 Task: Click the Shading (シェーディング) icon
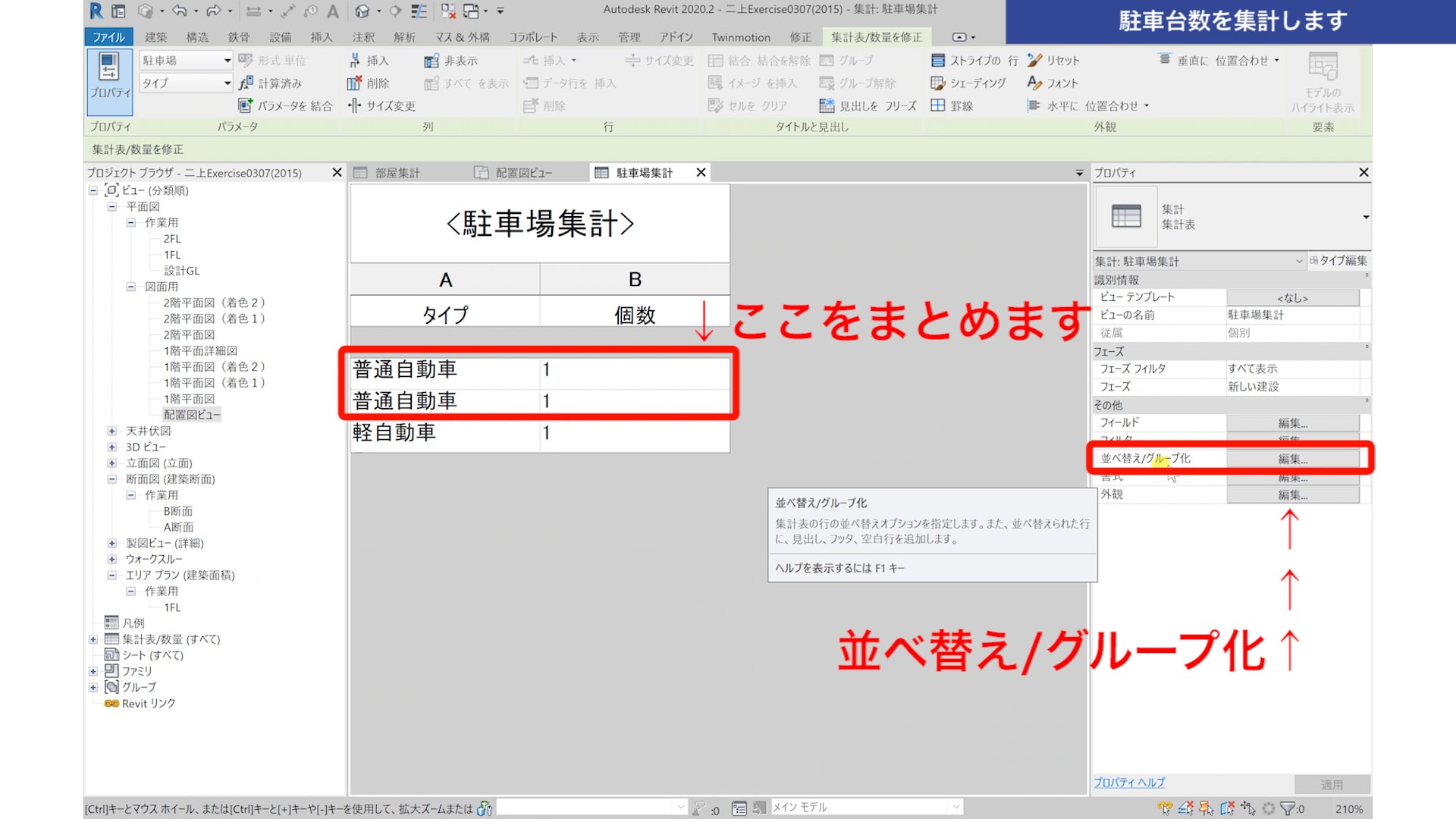click(x=938, y=83)
